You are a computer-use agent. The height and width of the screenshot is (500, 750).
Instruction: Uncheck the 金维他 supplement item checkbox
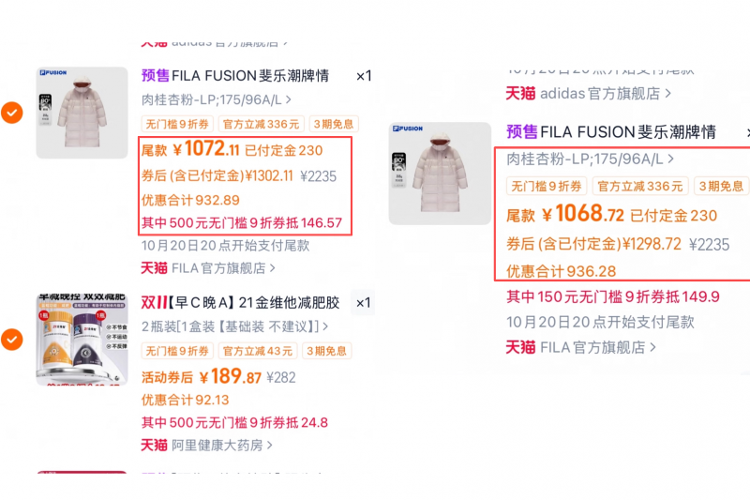pyautogui.click(x=12, y=339)
